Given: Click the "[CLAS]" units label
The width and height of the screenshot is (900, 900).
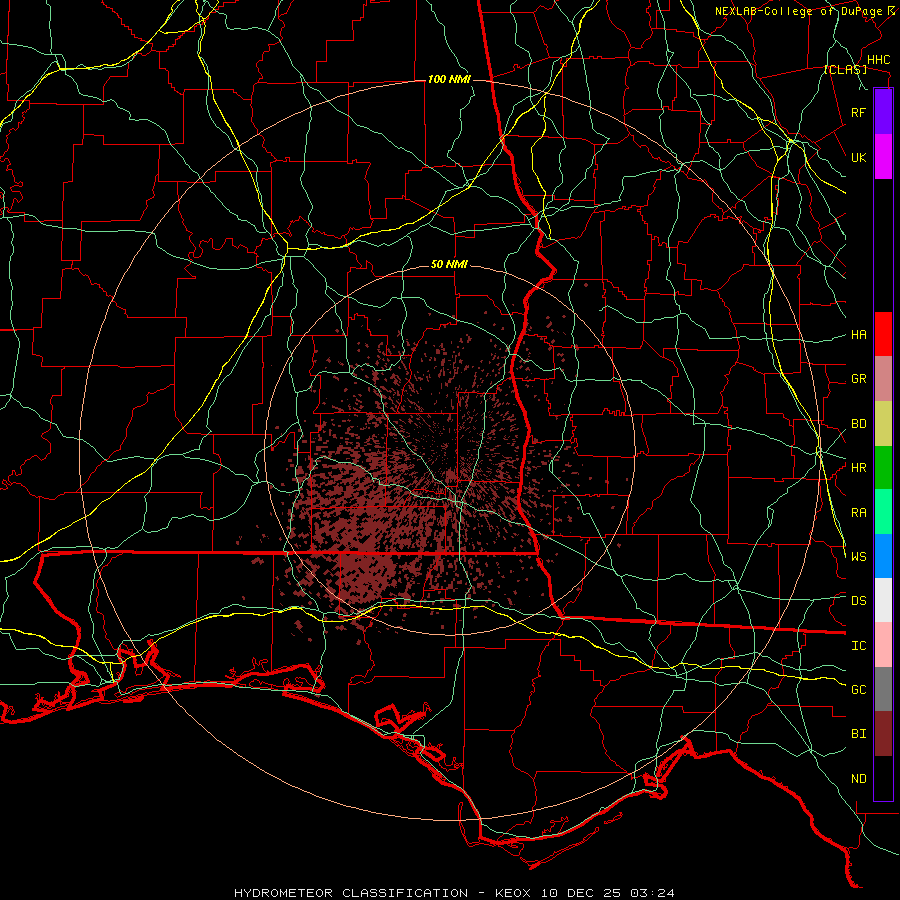Looking at the screenshot, I should pos(845,69).
